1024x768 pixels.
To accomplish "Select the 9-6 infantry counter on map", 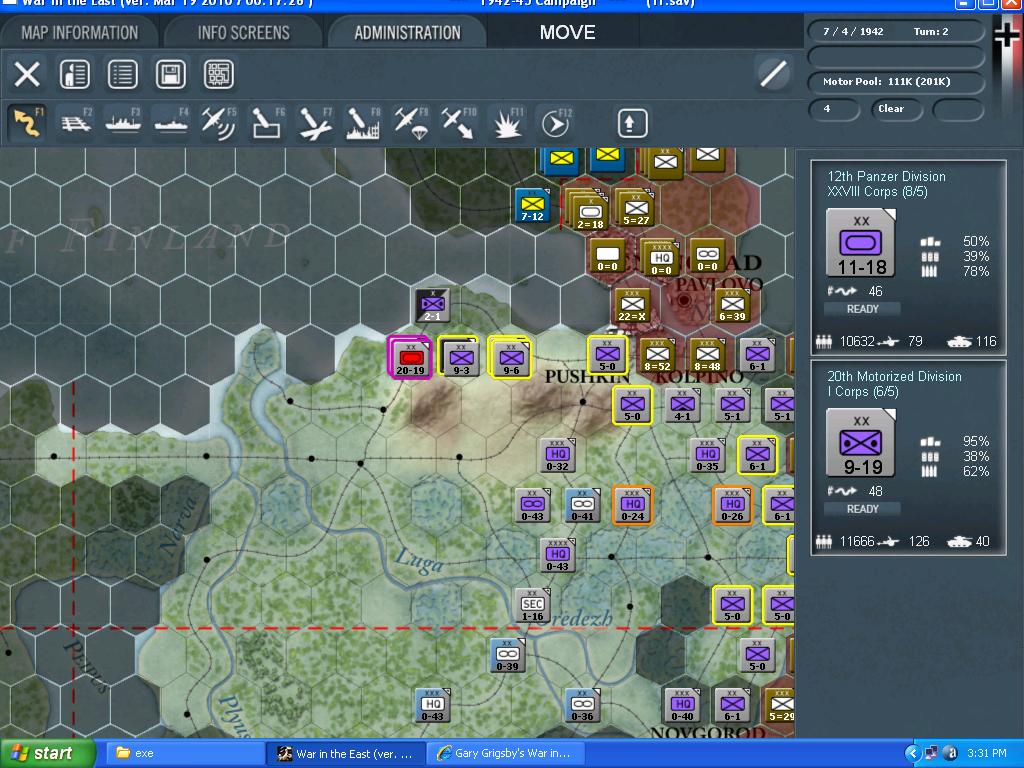I will tap(511, 358).
